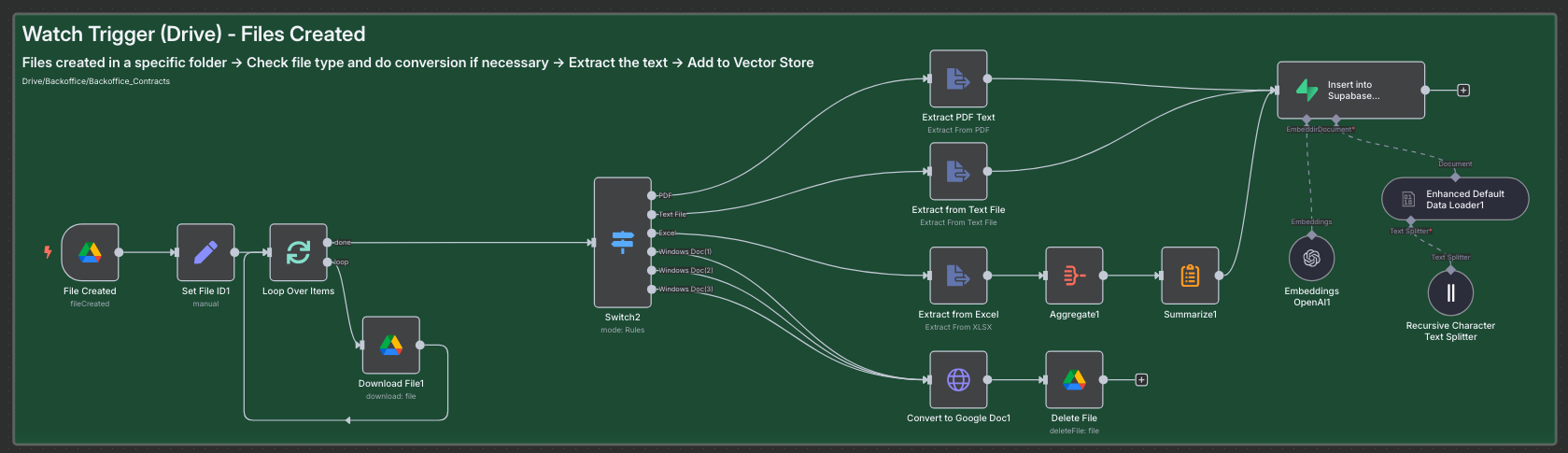Add node after Delete File plus
Screen dimensions: 1568x453
(1141, 380)
